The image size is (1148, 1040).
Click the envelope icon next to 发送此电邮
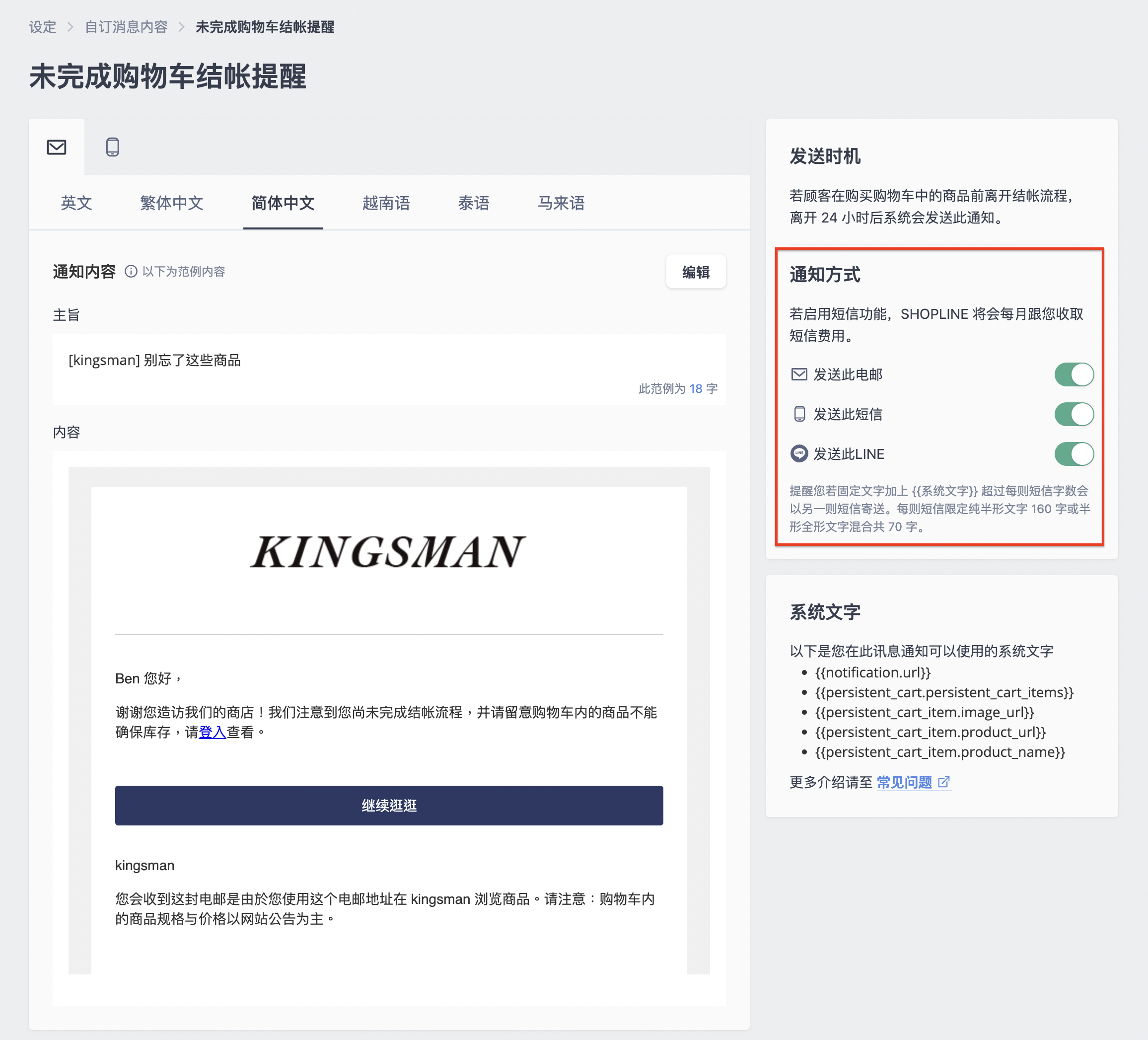[x=799, y=374]
